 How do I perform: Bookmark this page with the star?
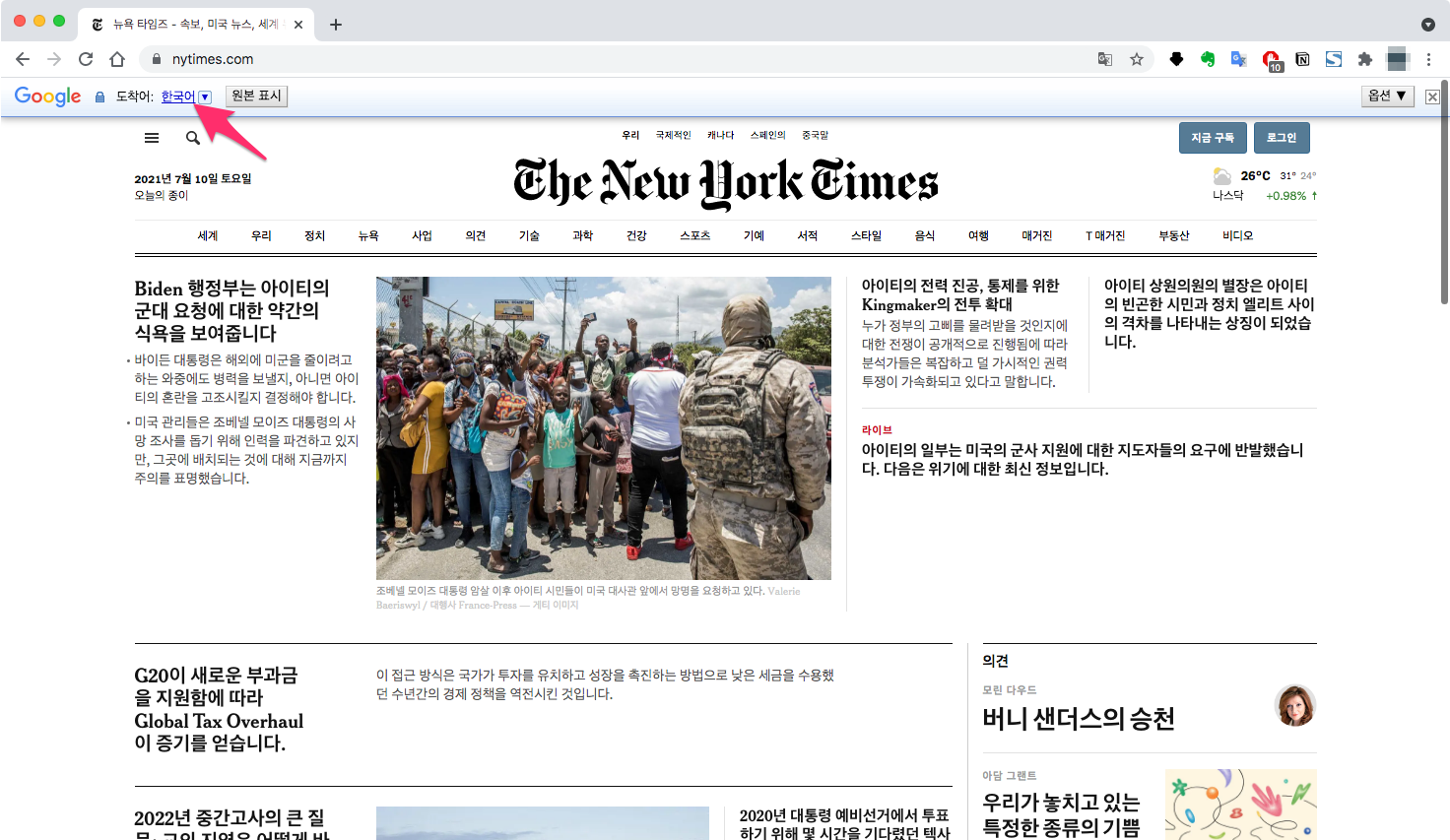(x=1137, y=59)
